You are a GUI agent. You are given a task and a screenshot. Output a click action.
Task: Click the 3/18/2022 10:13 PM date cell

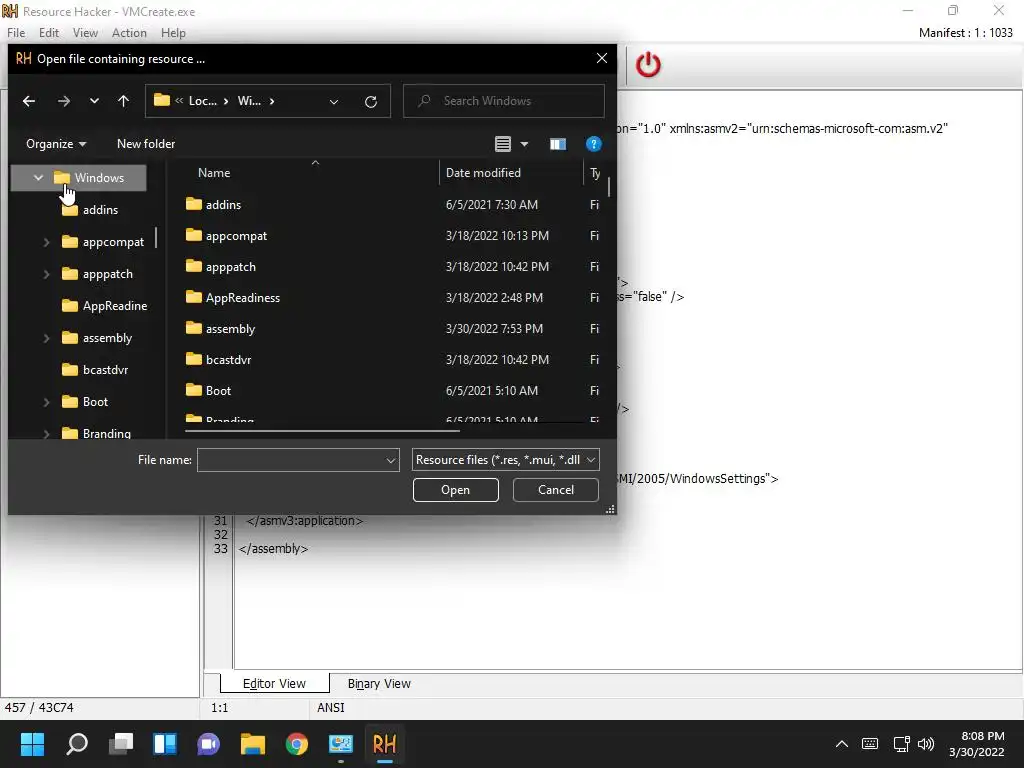click(497, 236)
